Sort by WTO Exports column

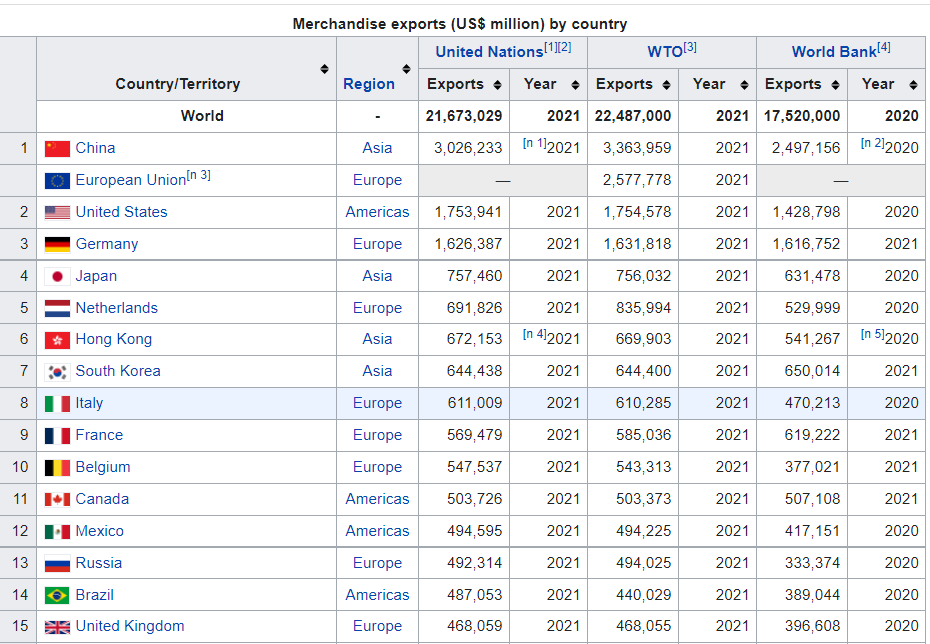tap(663, 85)
